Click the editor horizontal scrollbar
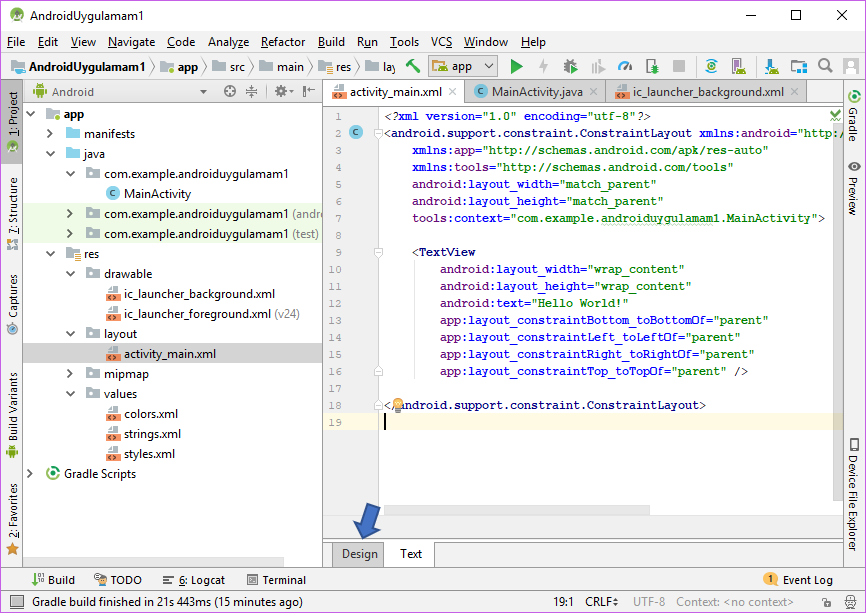Viewport: 866px width, 613px height. pyautogui.click(x=516, y=510)
